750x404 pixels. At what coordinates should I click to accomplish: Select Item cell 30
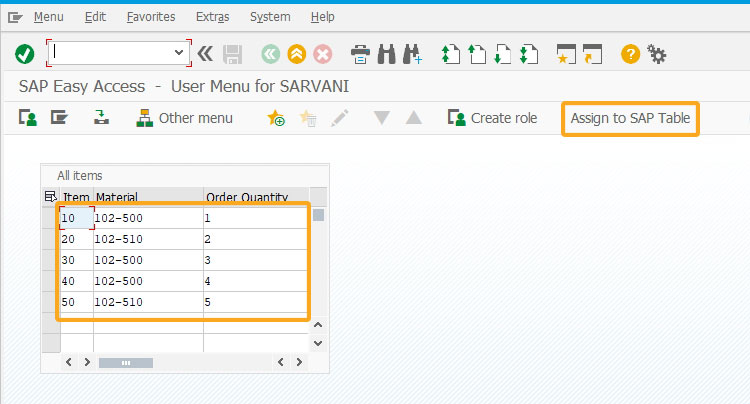tap(77, 260)
